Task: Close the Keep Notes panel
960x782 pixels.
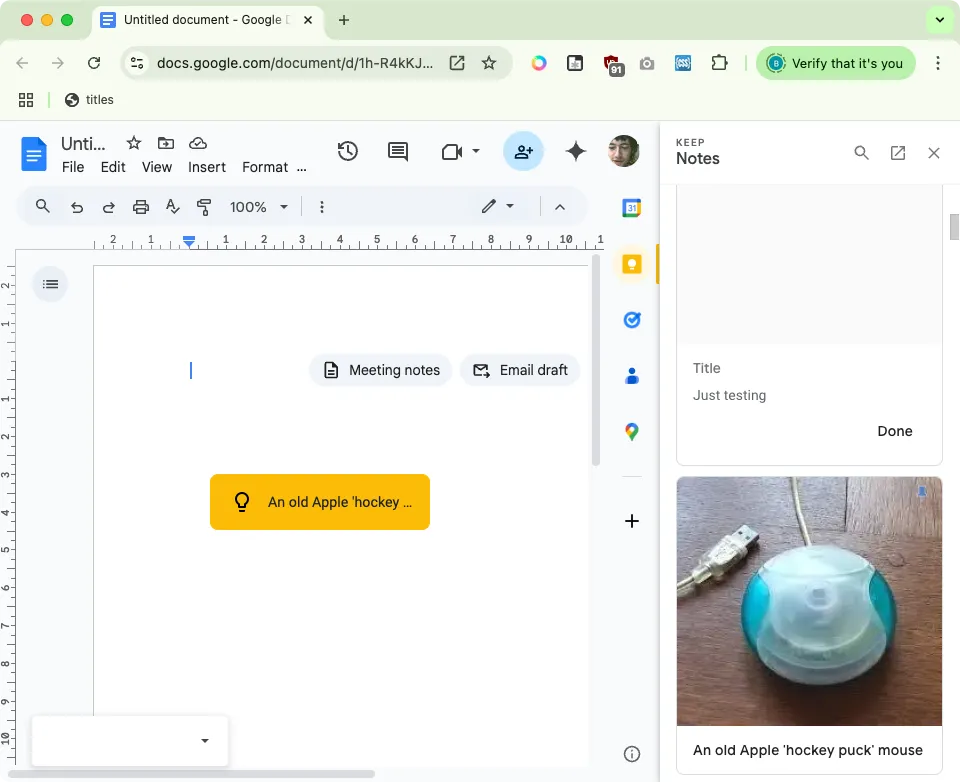Action: [x=934, y=152]
